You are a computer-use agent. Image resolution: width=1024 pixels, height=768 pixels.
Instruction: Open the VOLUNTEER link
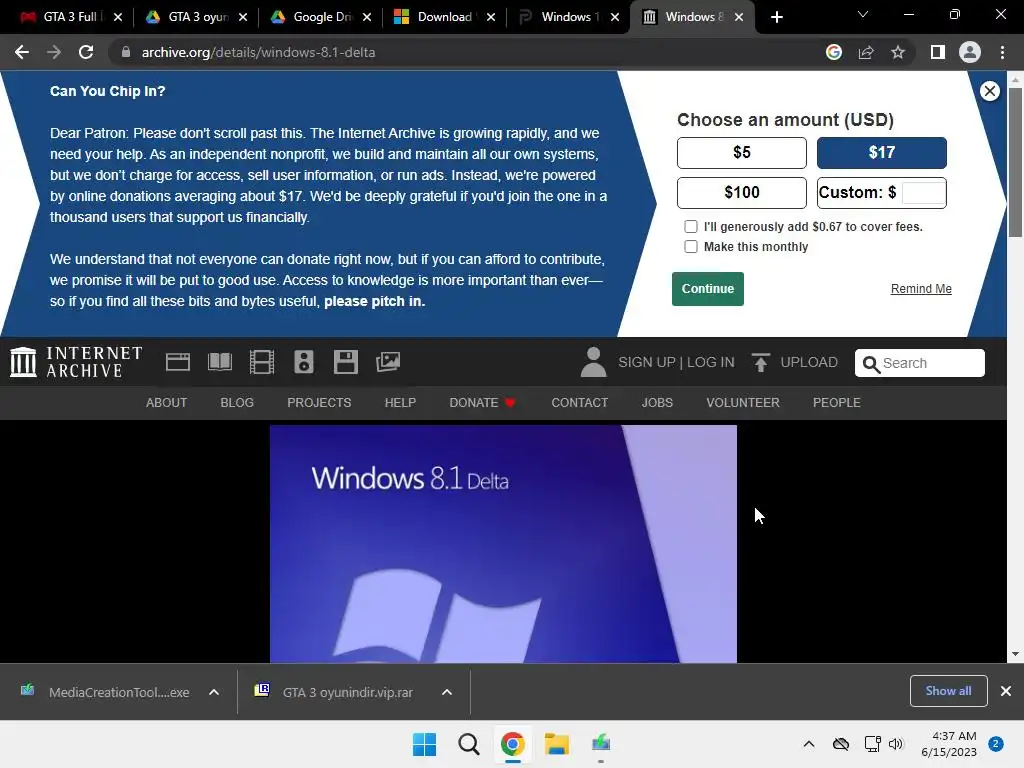(x=743, y=403)
